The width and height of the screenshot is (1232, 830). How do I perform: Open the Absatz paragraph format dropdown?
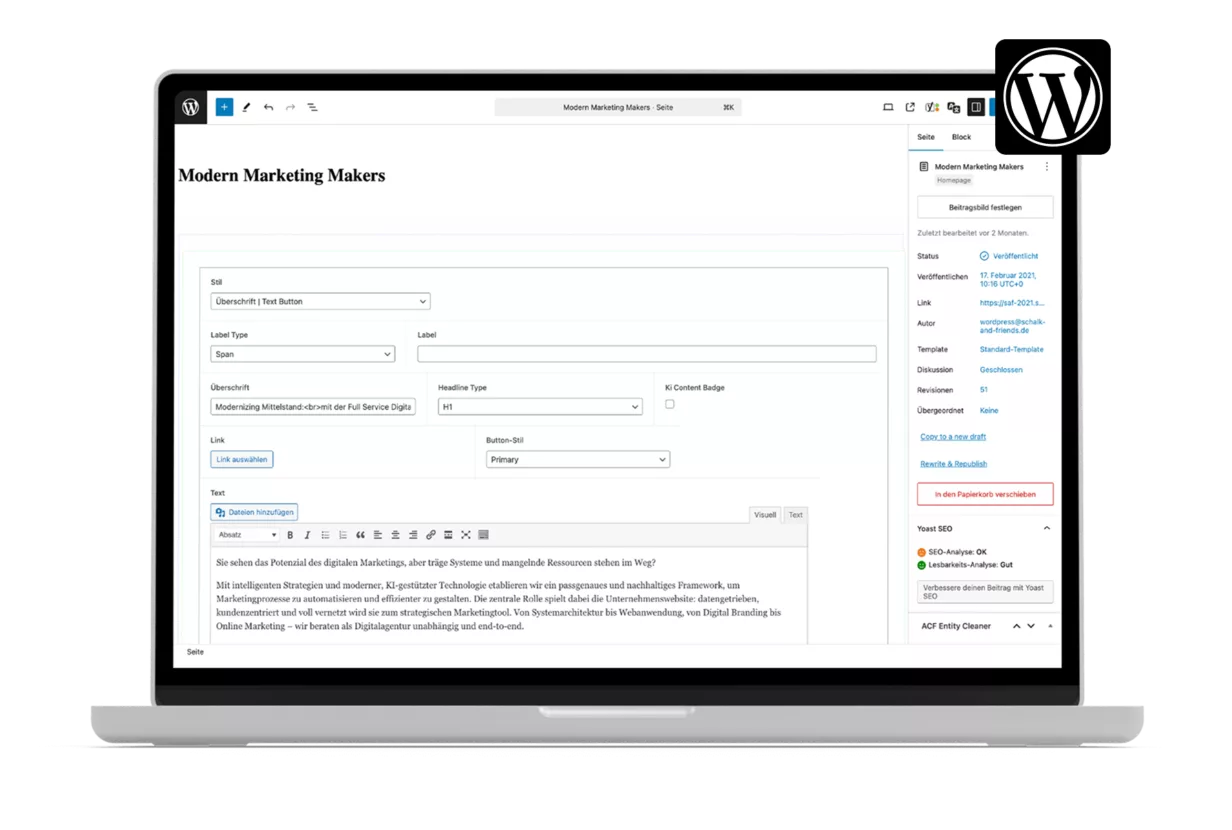(247, 535)
